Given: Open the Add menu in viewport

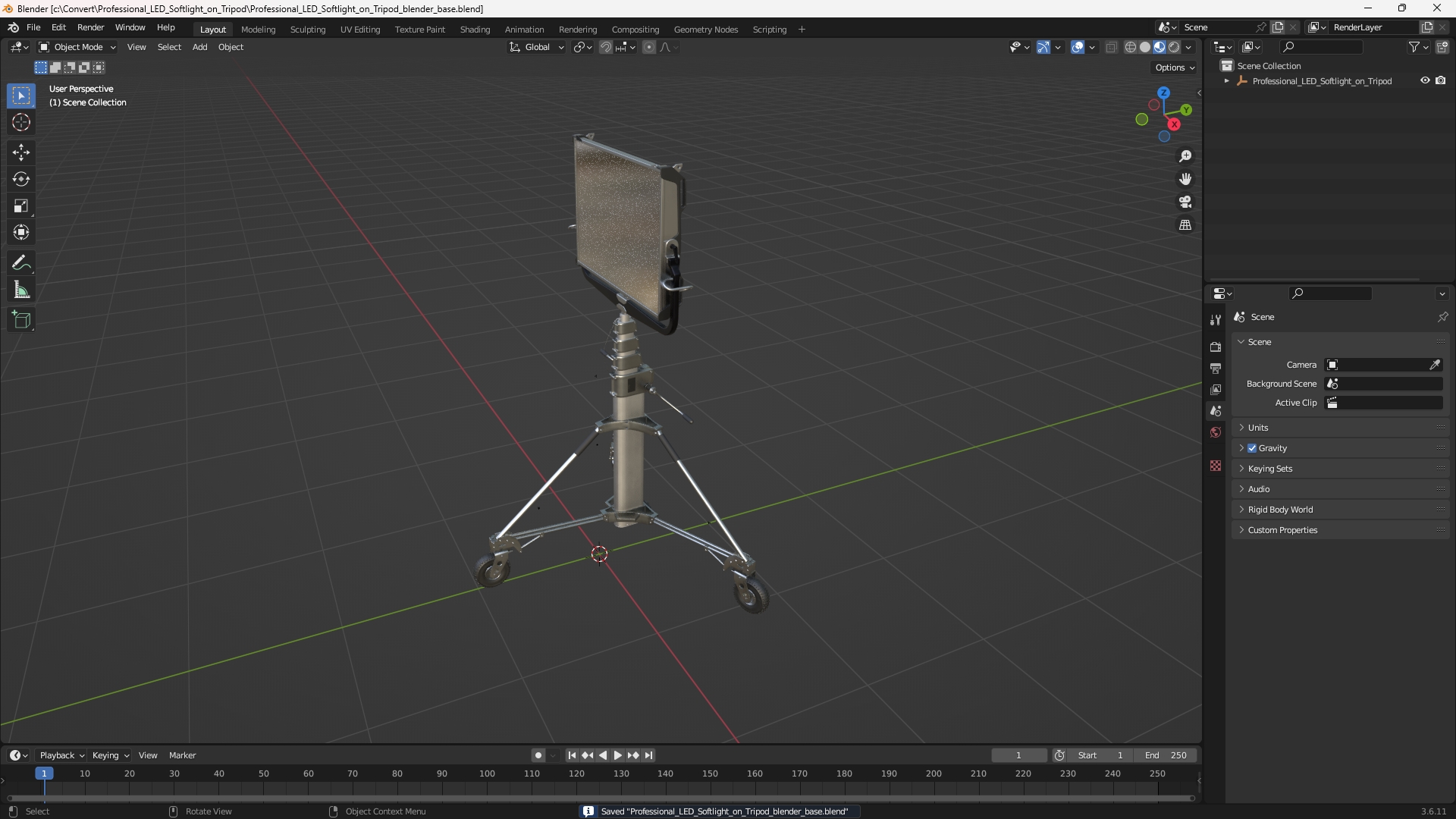Looking at the screenshot, I should (199, 47).
